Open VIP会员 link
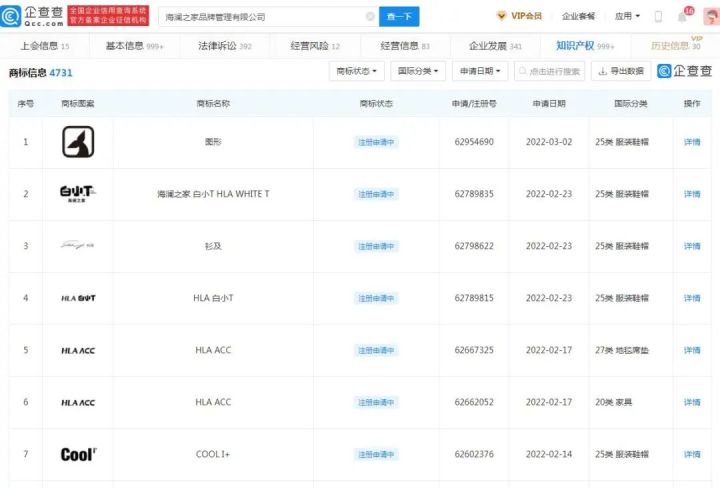The image size is (720, 488). pyautogui.click(x=526, y=16)
